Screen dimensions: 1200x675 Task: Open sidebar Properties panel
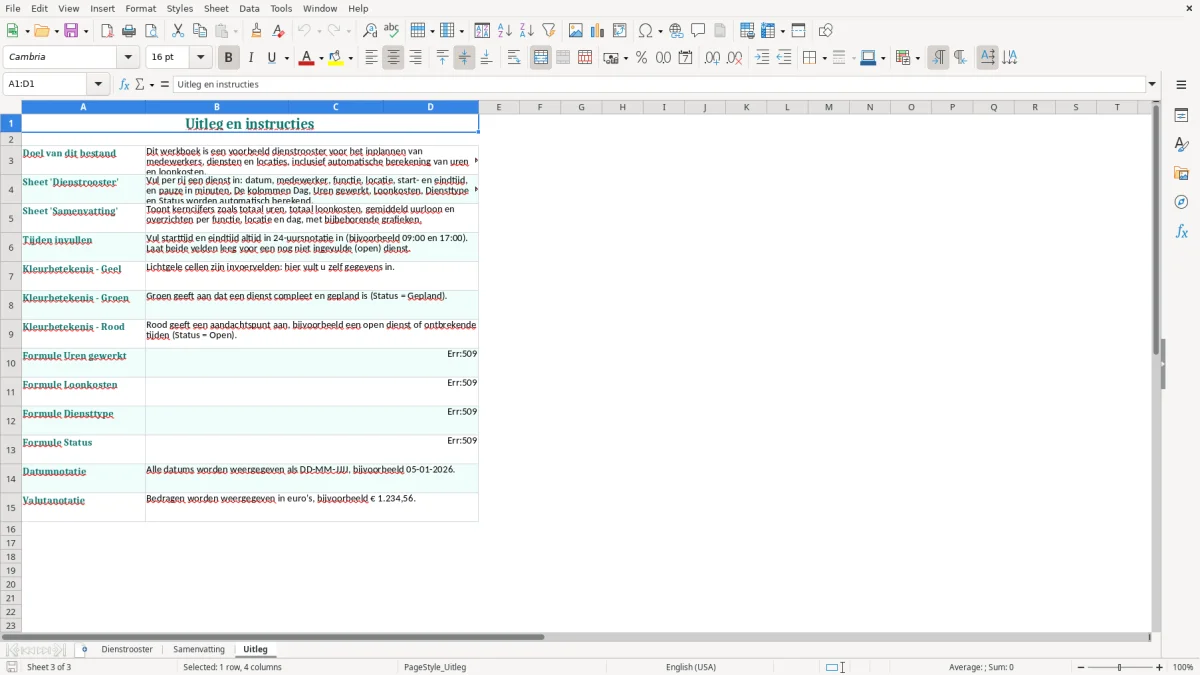click(x=1181, y=115)
